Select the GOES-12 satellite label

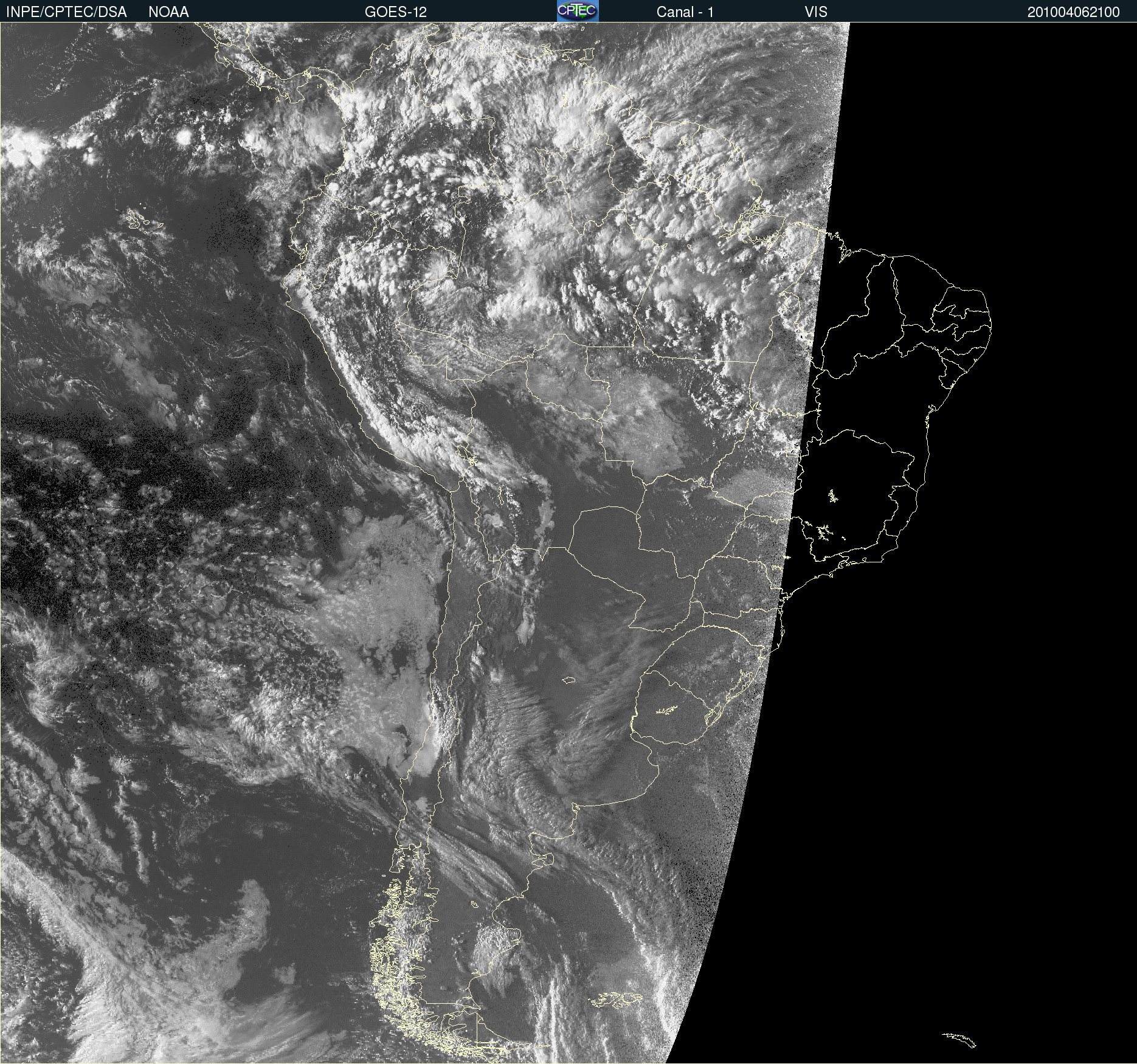pyautogui.click(x=396, y=12)
